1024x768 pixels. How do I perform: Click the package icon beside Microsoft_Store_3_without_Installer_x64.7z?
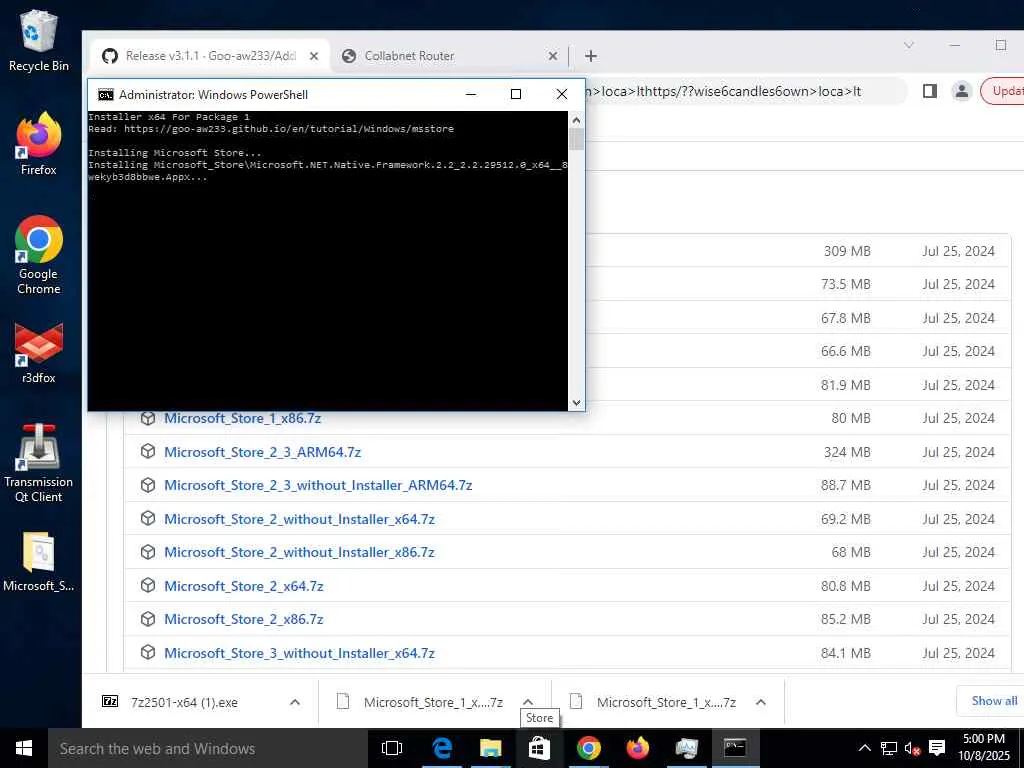coord(148,653)
